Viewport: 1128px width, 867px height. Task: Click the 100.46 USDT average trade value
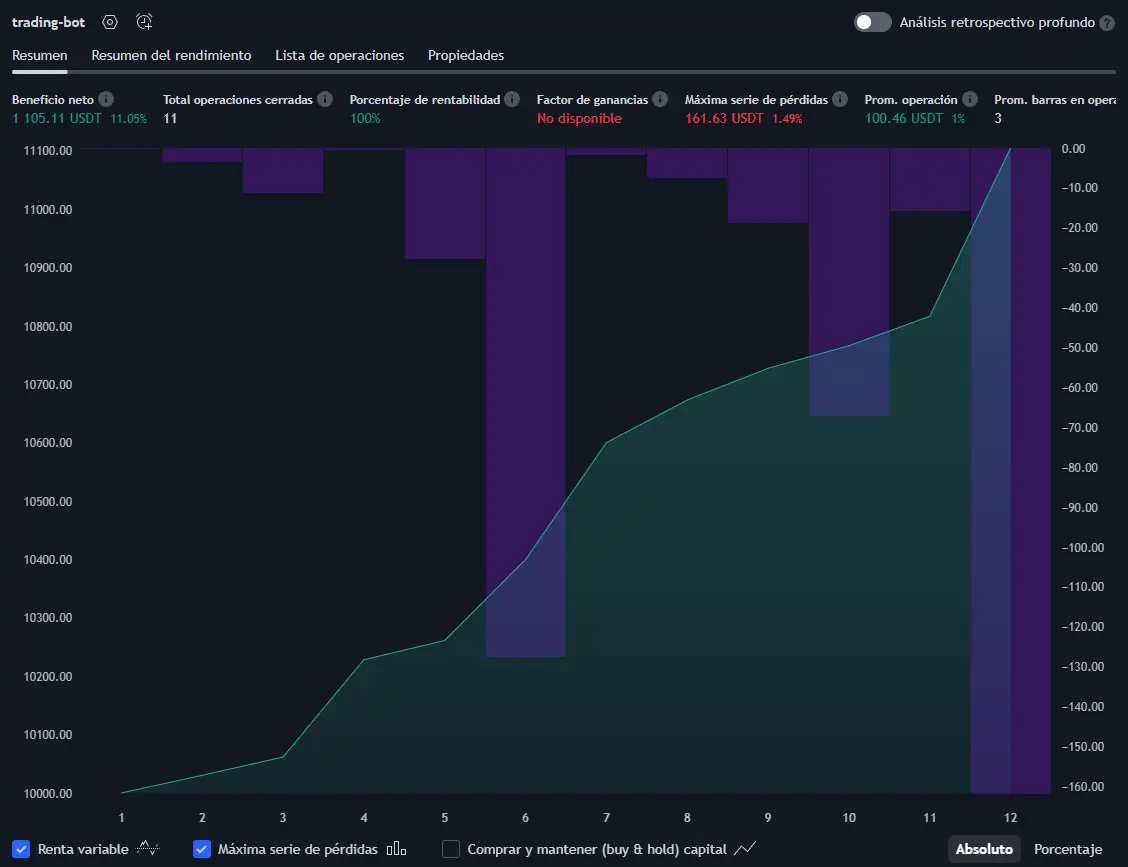coord(904,118)
